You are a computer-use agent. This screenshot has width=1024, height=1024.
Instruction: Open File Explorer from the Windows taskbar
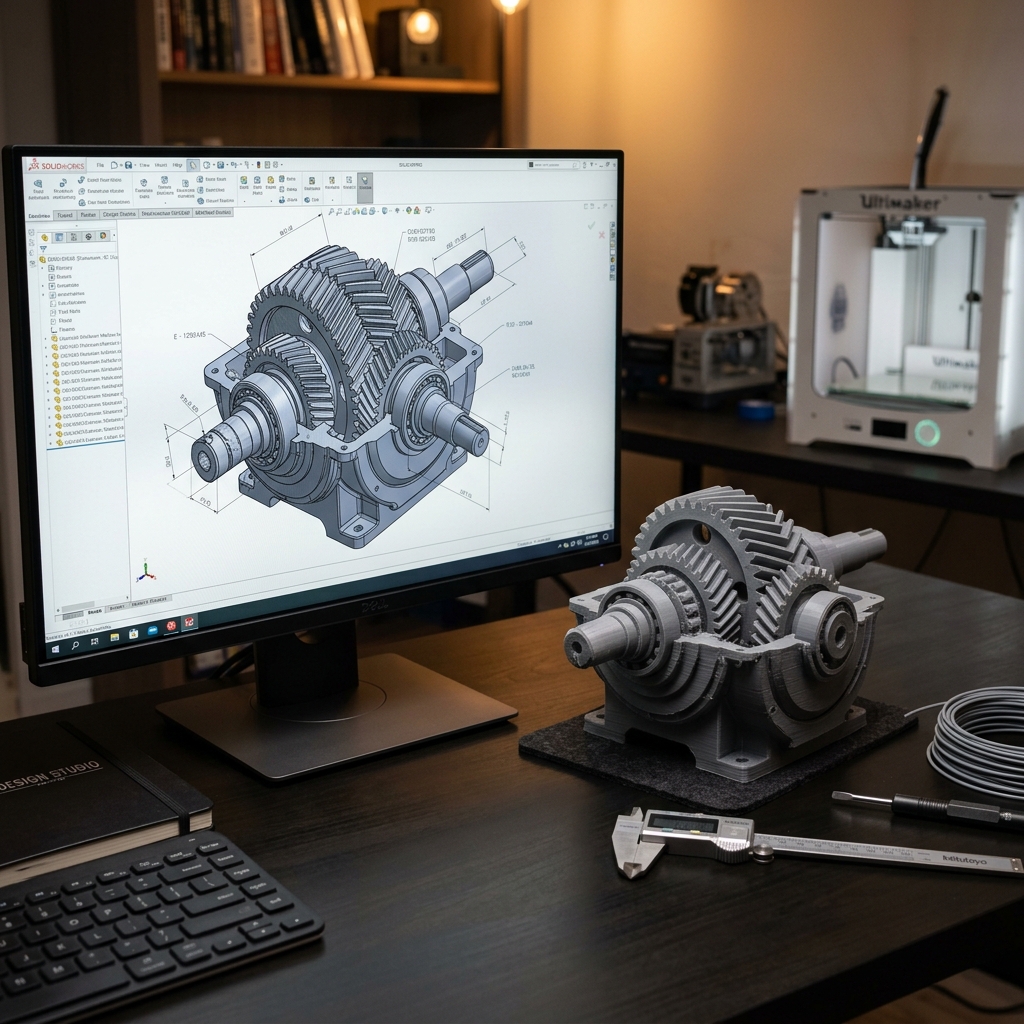click(115, 637)
